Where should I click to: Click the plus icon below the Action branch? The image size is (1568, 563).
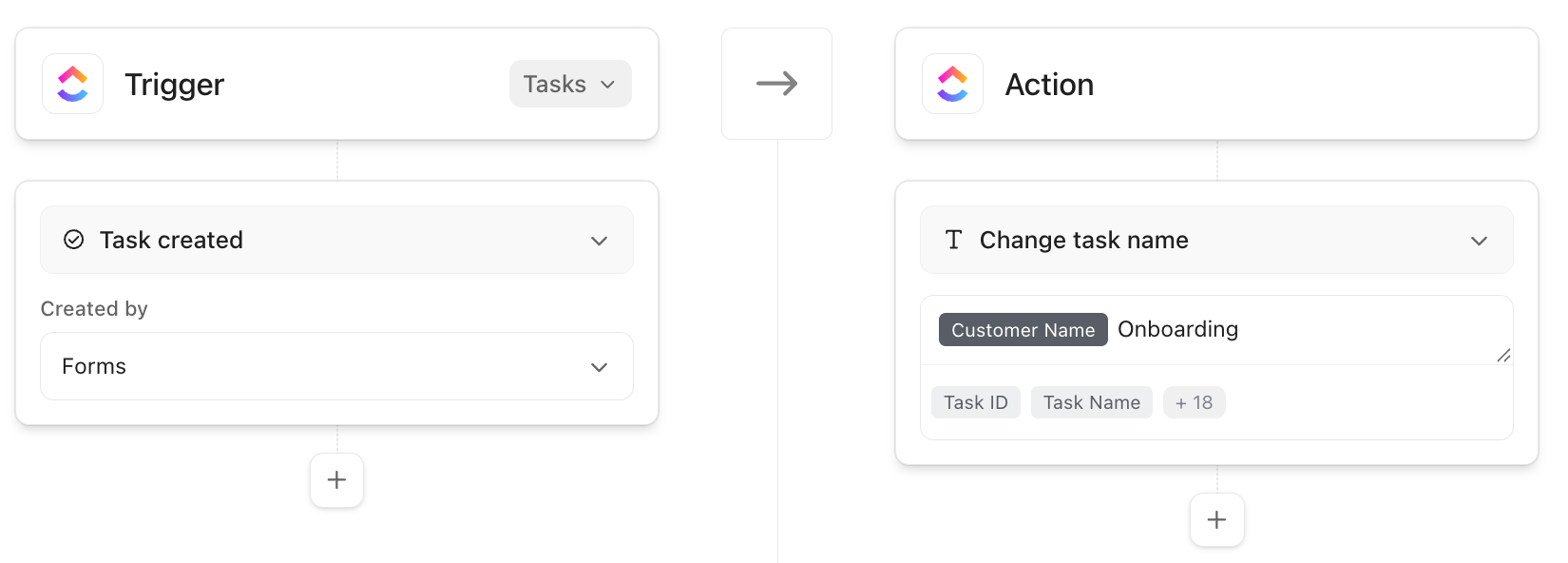tap(1216, 519)
